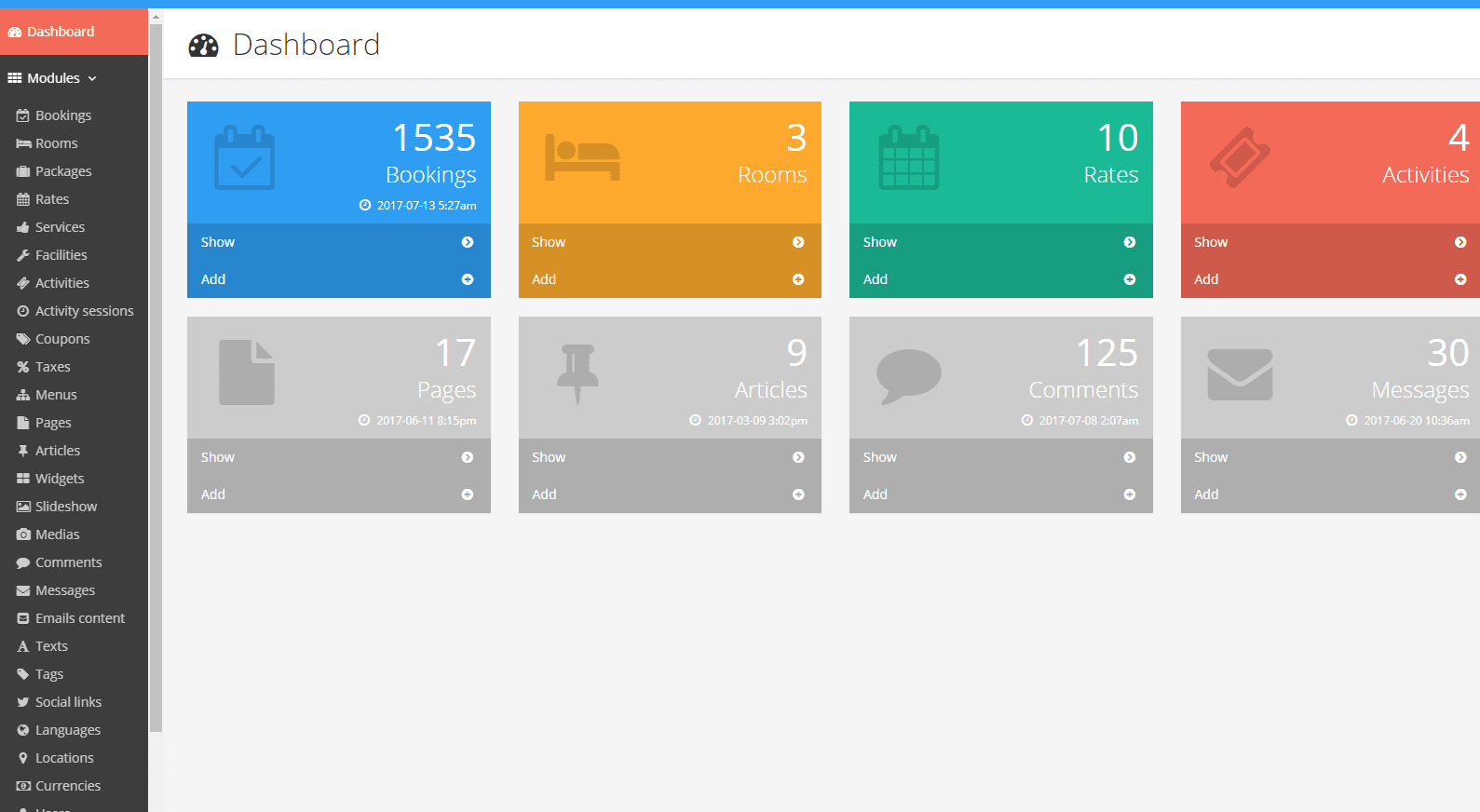Click the Pages timestamp 2017-06-11 8:15pm

point(427,421)
